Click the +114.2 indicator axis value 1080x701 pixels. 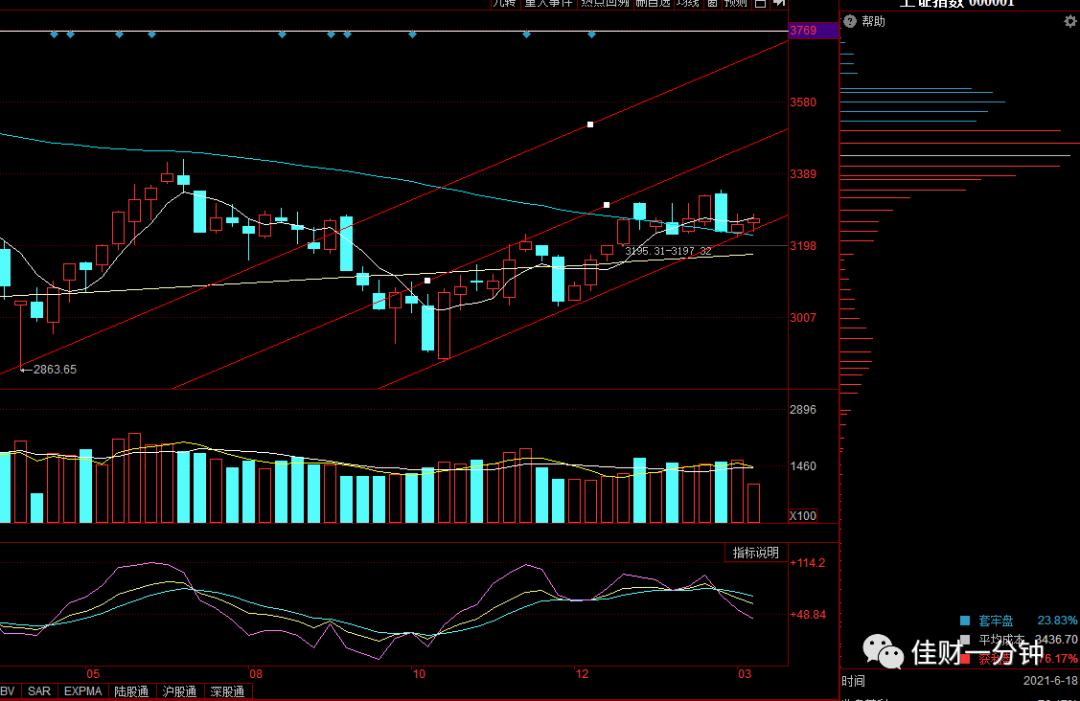(807, 563)
